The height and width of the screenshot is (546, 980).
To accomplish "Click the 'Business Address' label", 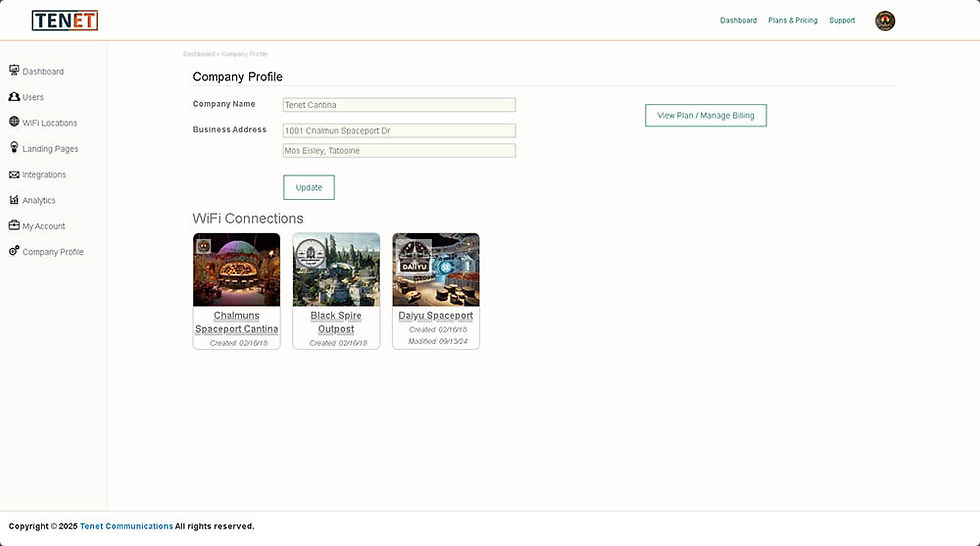I will 229,129.
